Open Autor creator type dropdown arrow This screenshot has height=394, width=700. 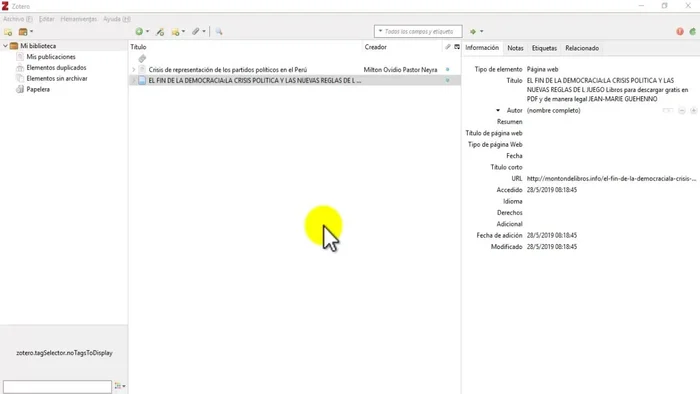[498, 110]
